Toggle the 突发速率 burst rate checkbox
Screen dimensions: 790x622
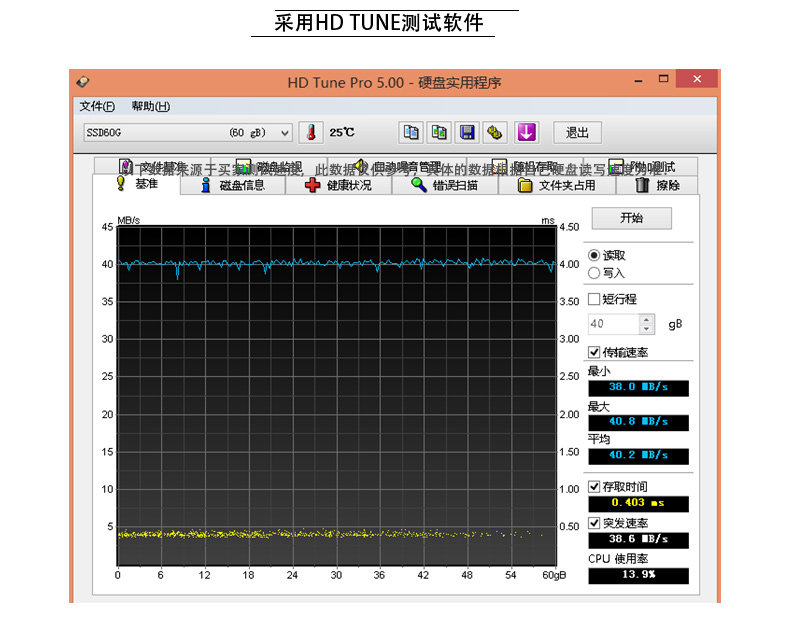pyautogui.click(x=594, y=523)
